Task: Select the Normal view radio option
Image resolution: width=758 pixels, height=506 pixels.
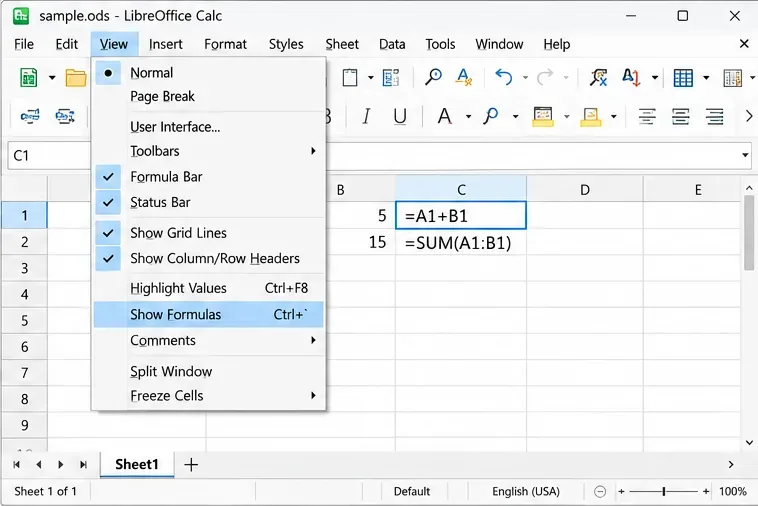Action: [208, 72]
